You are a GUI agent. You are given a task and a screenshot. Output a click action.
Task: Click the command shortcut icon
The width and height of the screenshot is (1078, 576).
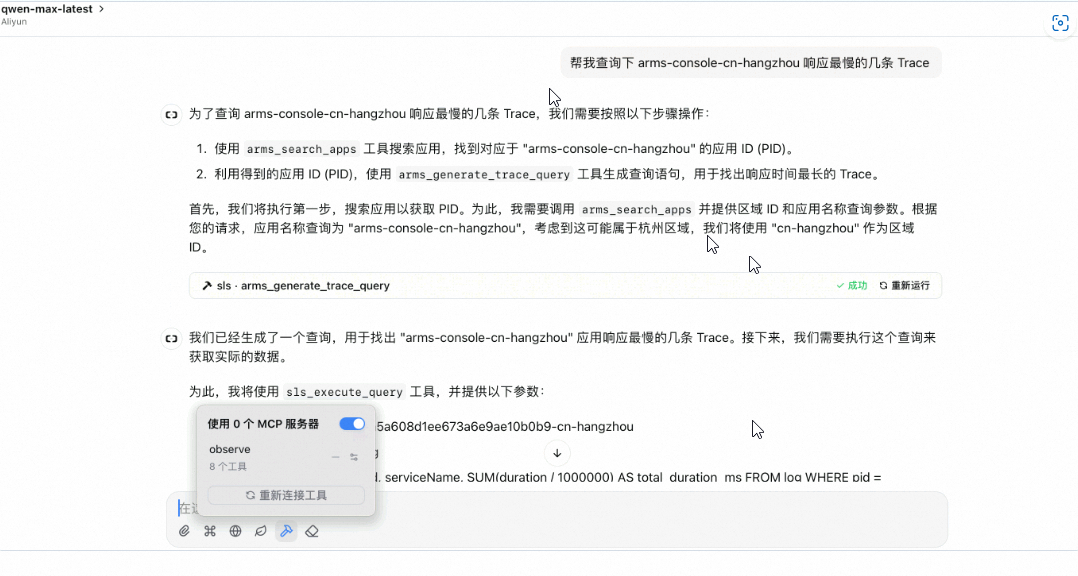[210, 531]
